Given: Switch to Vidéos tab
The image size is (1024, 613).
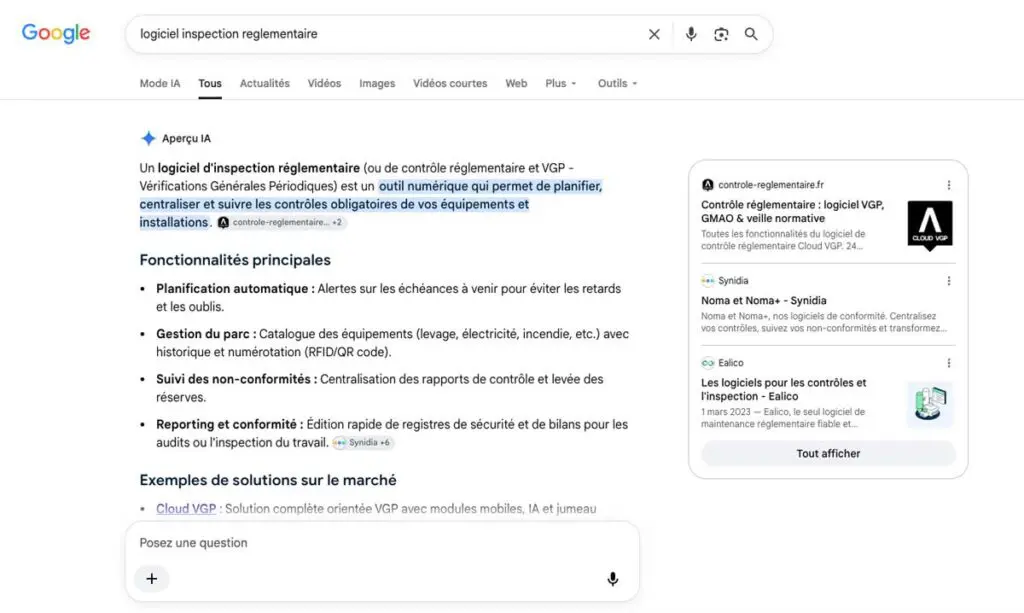Looking at the screenshot, I should coord(325,84).
